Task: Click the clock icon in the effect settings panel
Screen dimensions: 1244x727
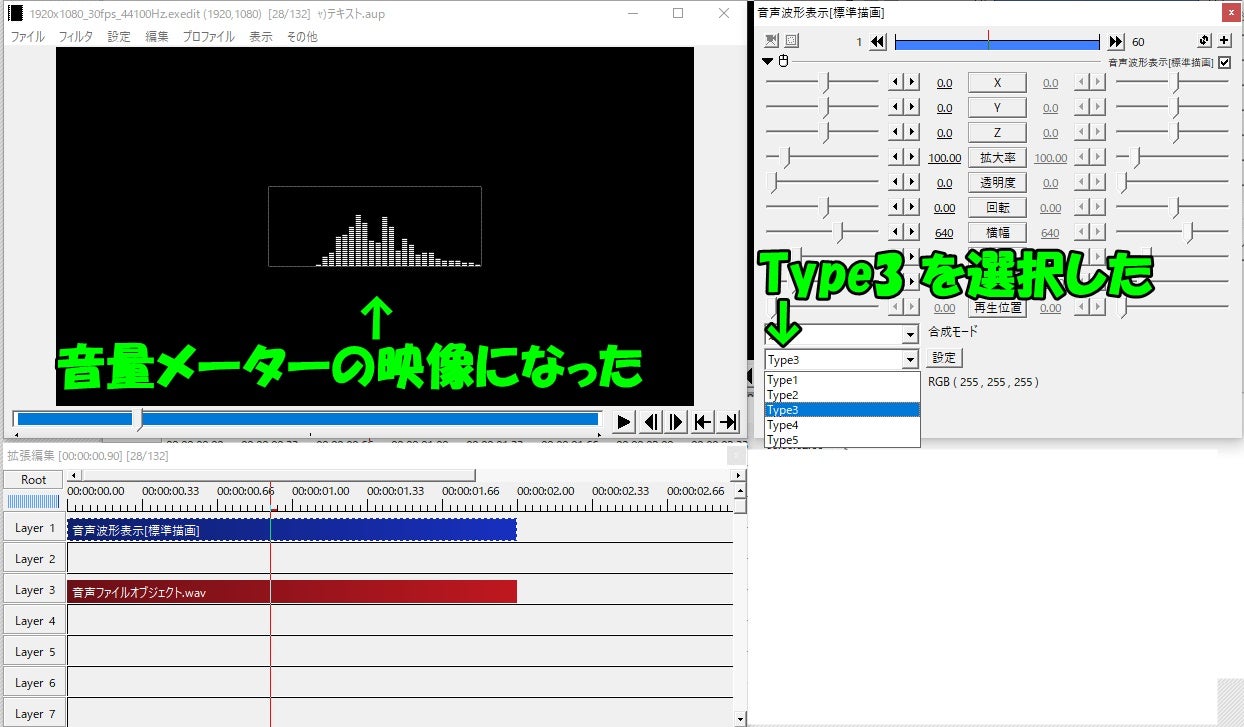Action: pos(783,61)
